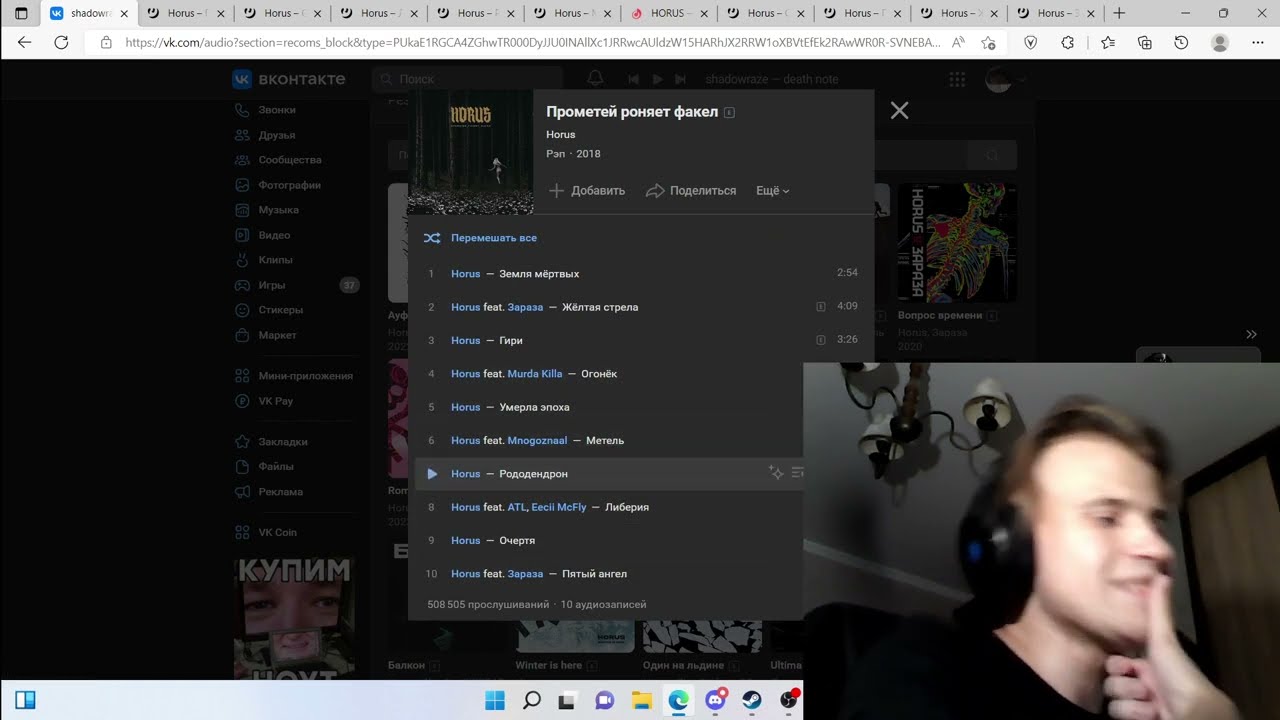
Task: Open artist Murda Killa link
Action: pos(535,374)
